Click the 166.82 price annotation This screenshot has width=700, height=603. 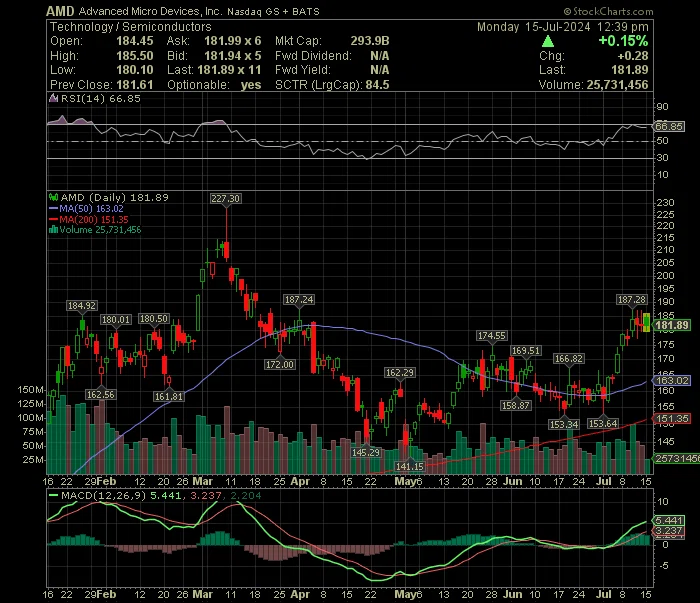(568, 358)
